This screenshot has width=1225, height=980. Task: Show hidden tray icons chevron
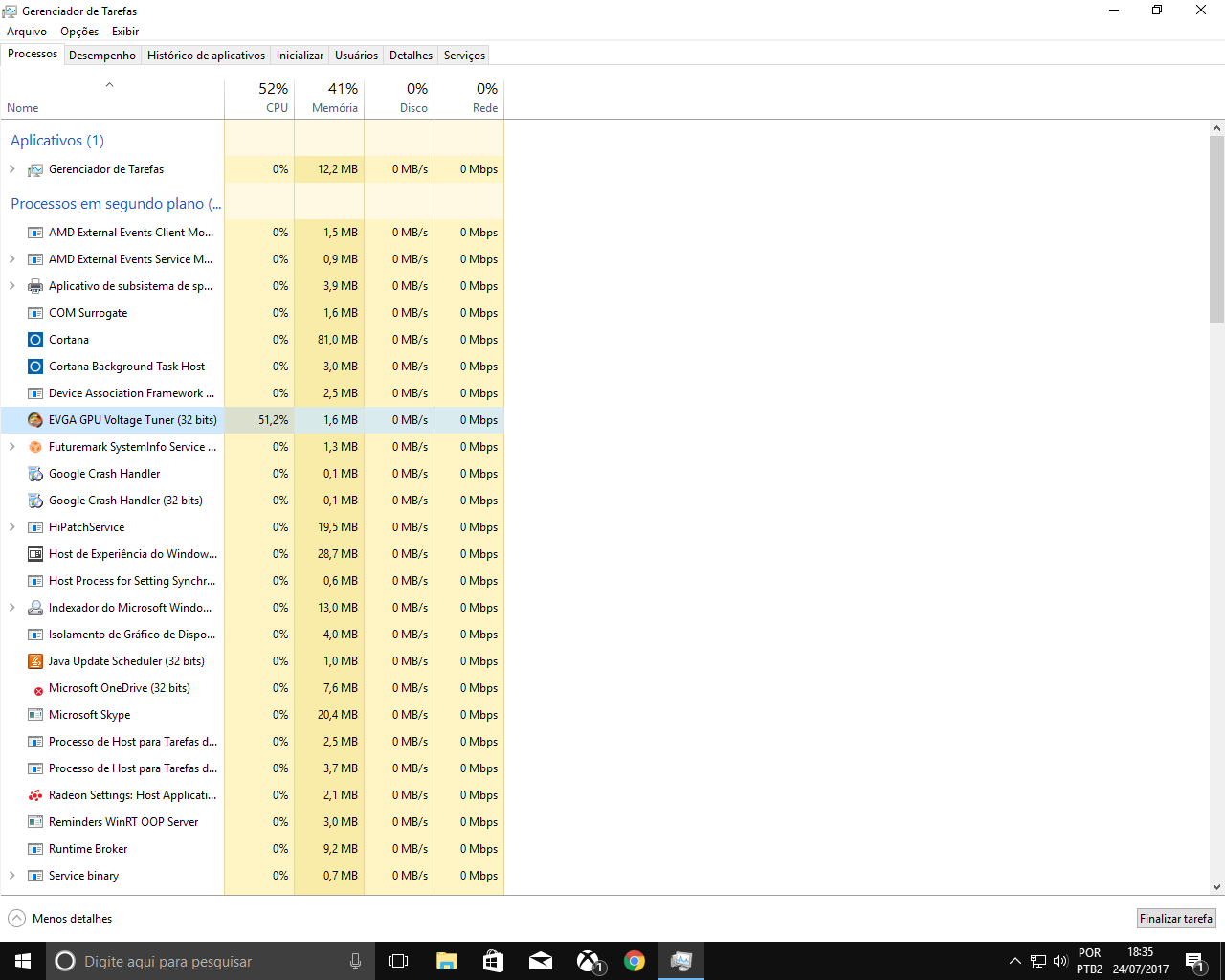click(x=1014, y=961)
